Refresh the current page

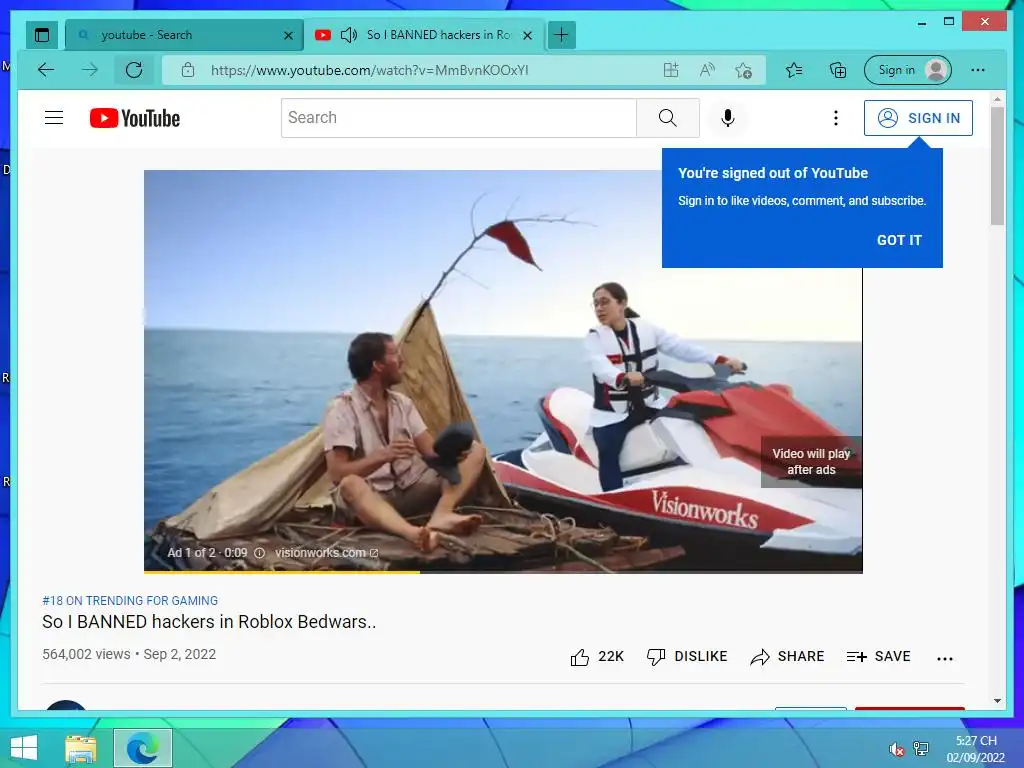pos(134,70)
